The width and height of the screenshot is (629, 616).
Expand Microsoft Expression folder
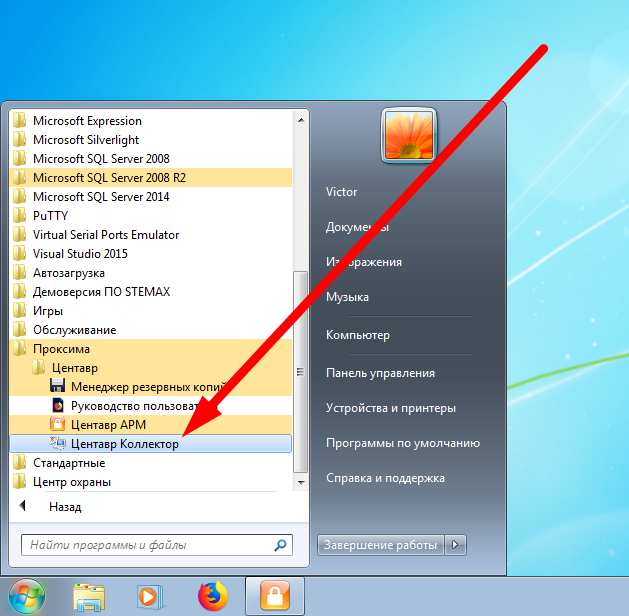[x=150, y=121]
